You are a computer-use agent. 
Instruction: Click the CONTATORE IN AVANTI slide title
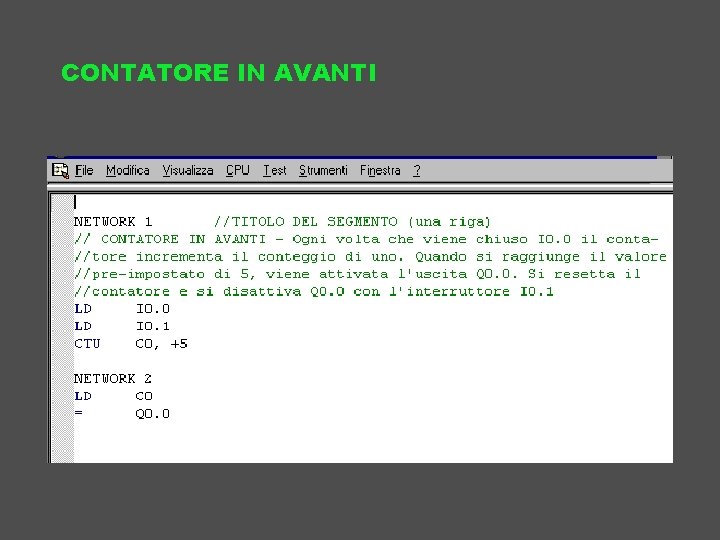(x=219, y=73)
